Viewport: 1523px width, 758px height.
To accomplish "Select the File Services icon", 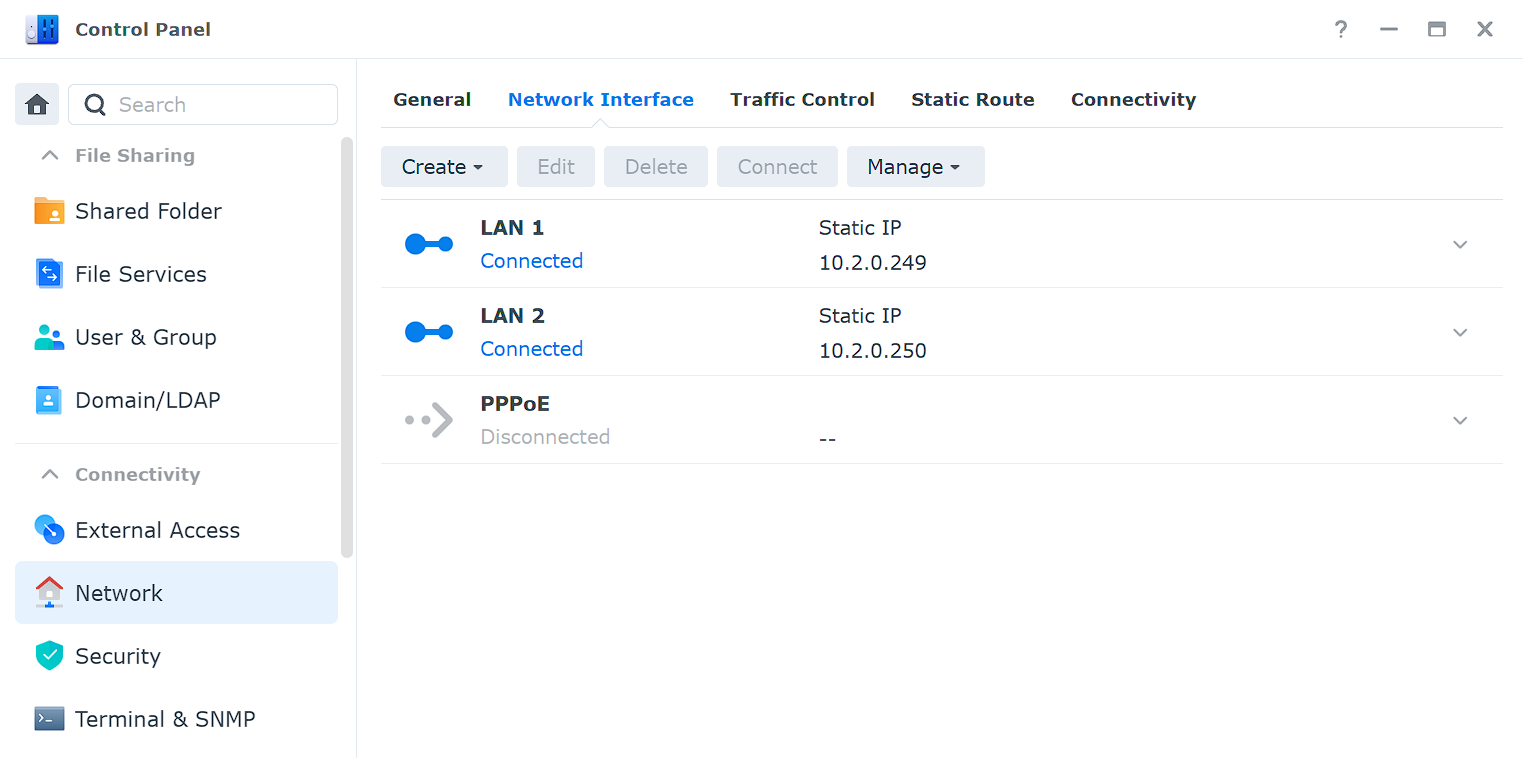I will (x=48, y=274).
